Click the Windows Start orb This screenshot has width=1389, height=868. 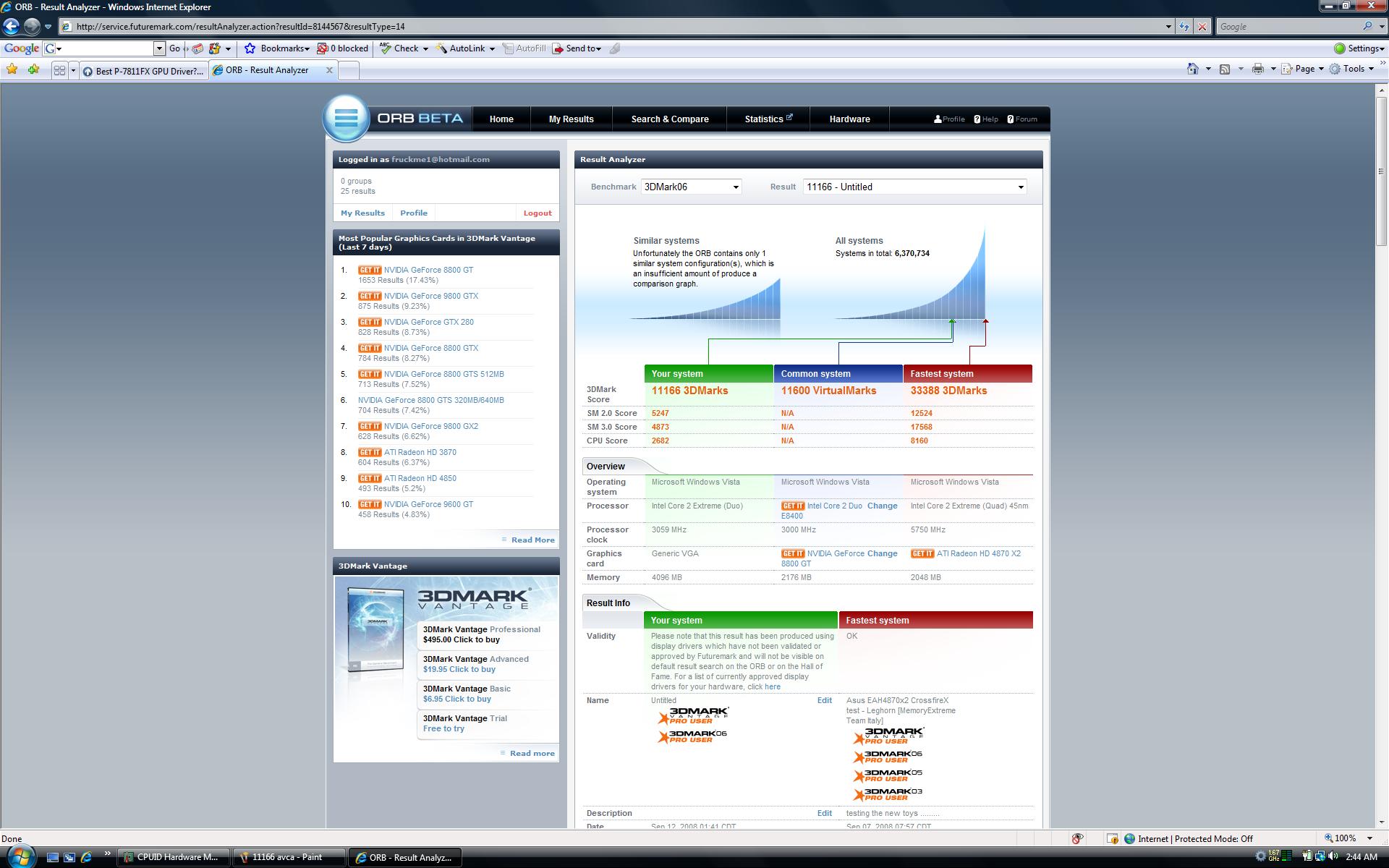point(20,856)
